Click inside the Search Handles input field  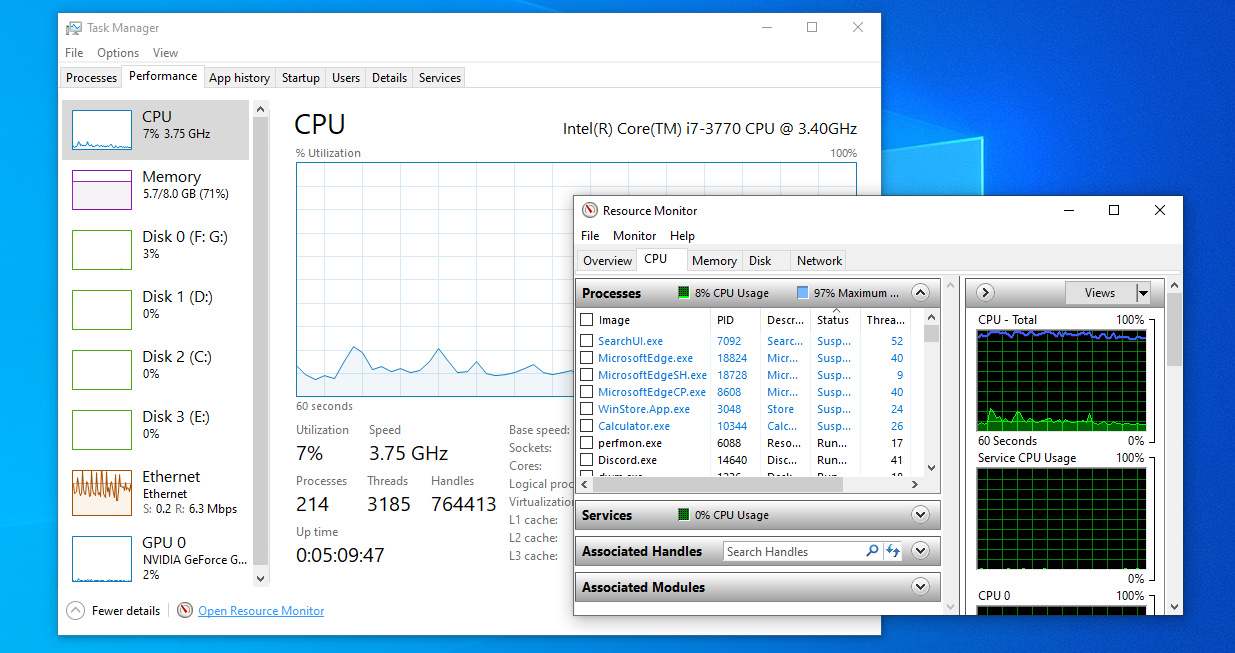[793, 551]
